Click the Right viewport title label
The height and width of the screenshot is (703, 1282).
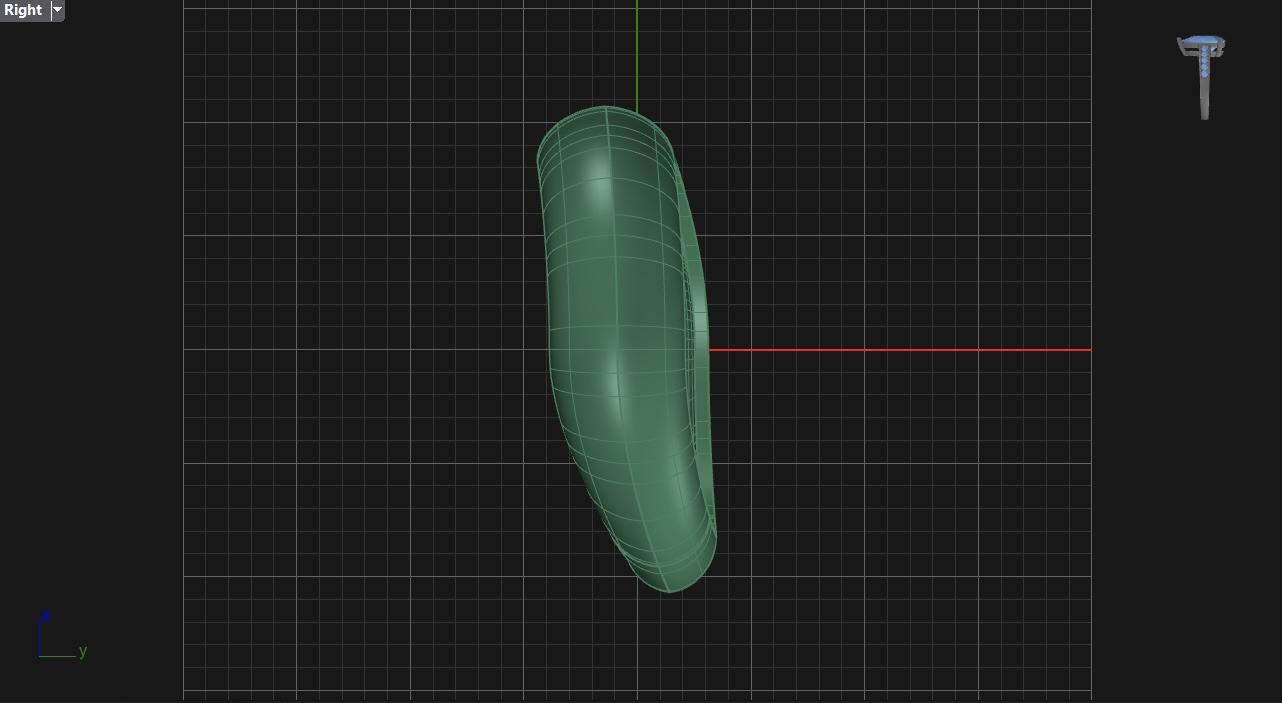[23, 10]
